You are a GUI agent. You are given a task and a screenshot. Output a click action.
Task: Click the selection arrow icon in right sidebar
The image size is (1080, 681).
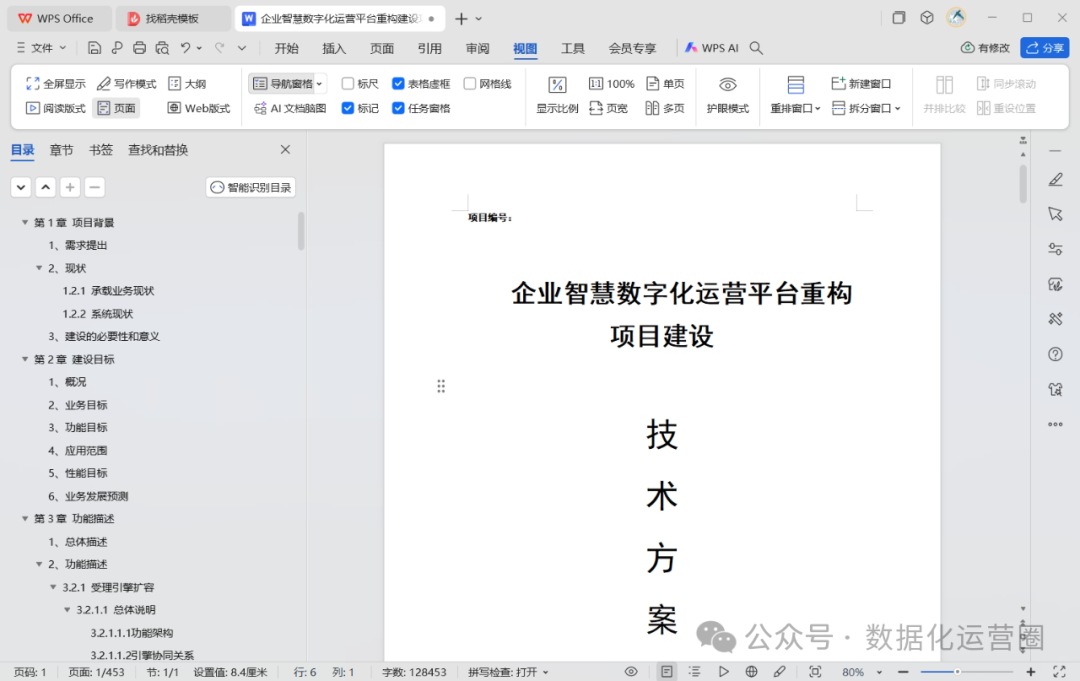tap(1055, 214)
